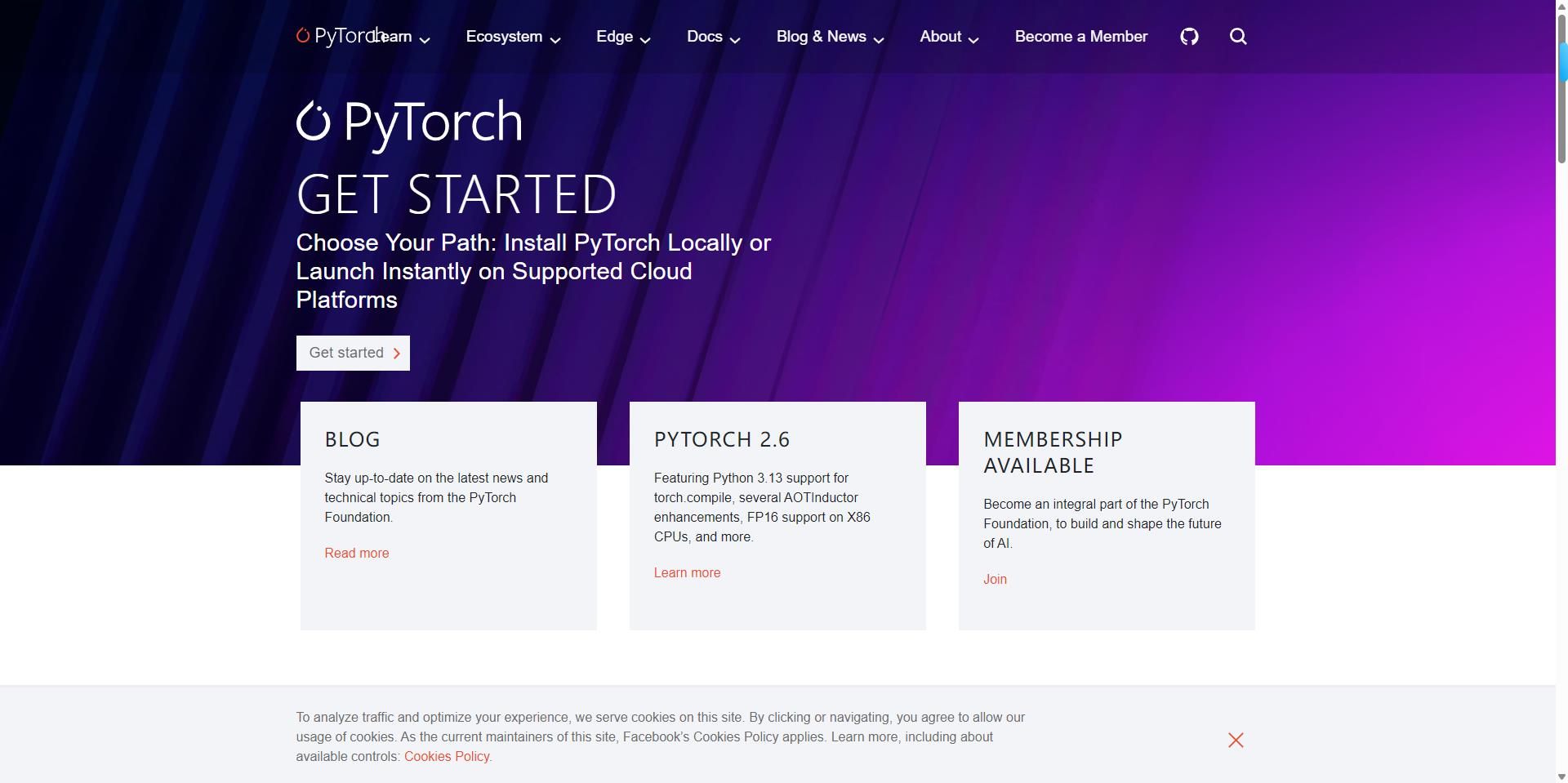This screenshot has height=783, width=1568.
Task: Open the Ecosystem menu
Action: pos(504,37)
